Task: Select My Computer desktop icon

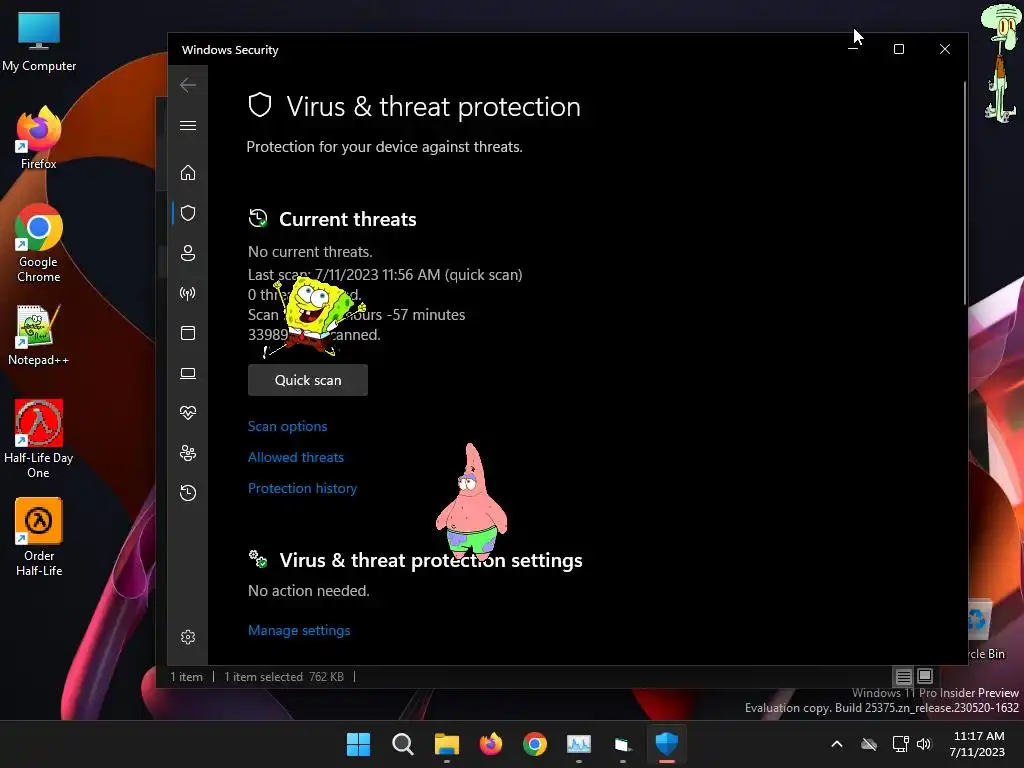Action: [39, 42]
